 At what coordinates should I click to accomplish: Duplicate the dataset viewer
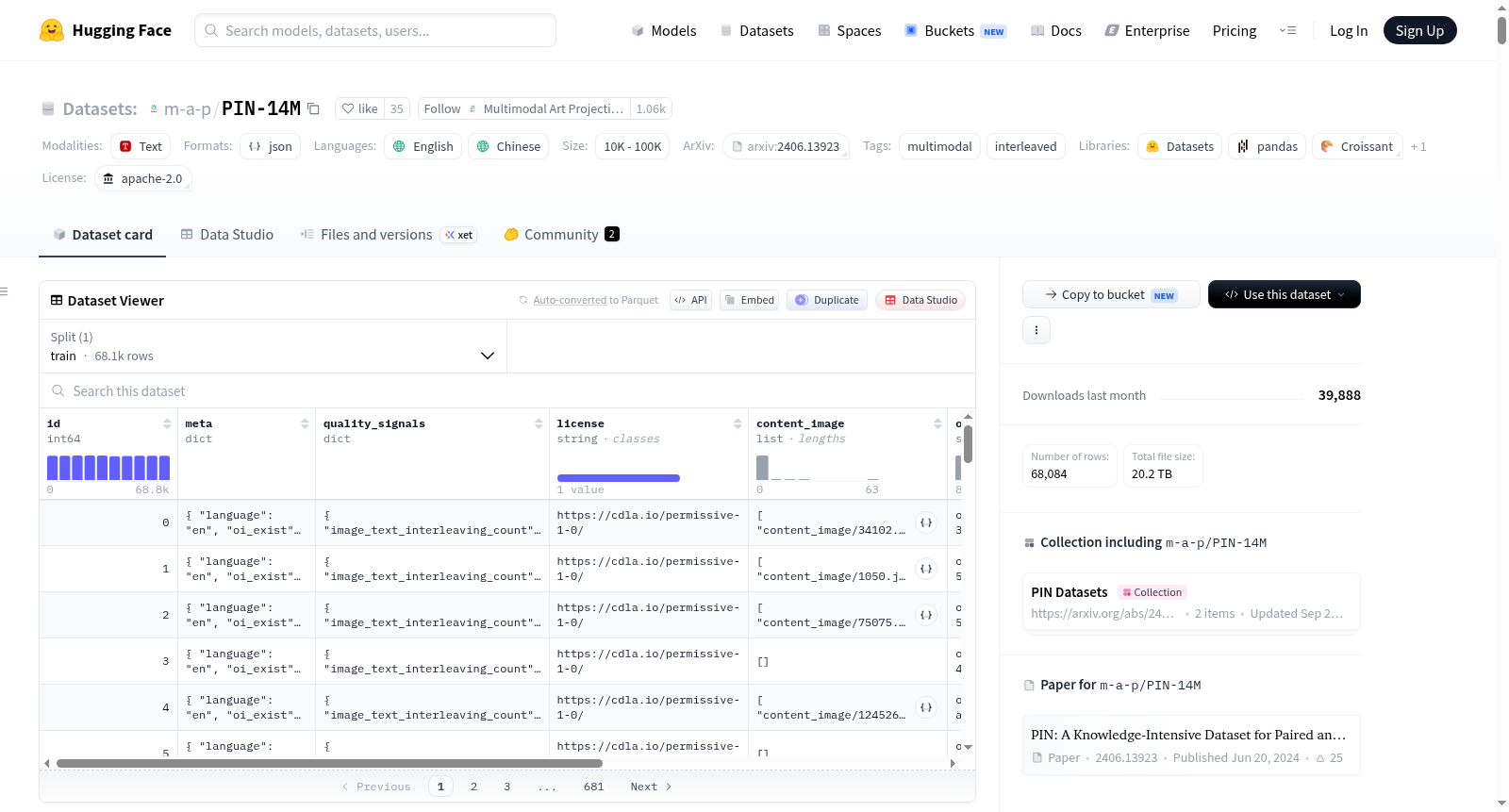(x=827, y=300)
